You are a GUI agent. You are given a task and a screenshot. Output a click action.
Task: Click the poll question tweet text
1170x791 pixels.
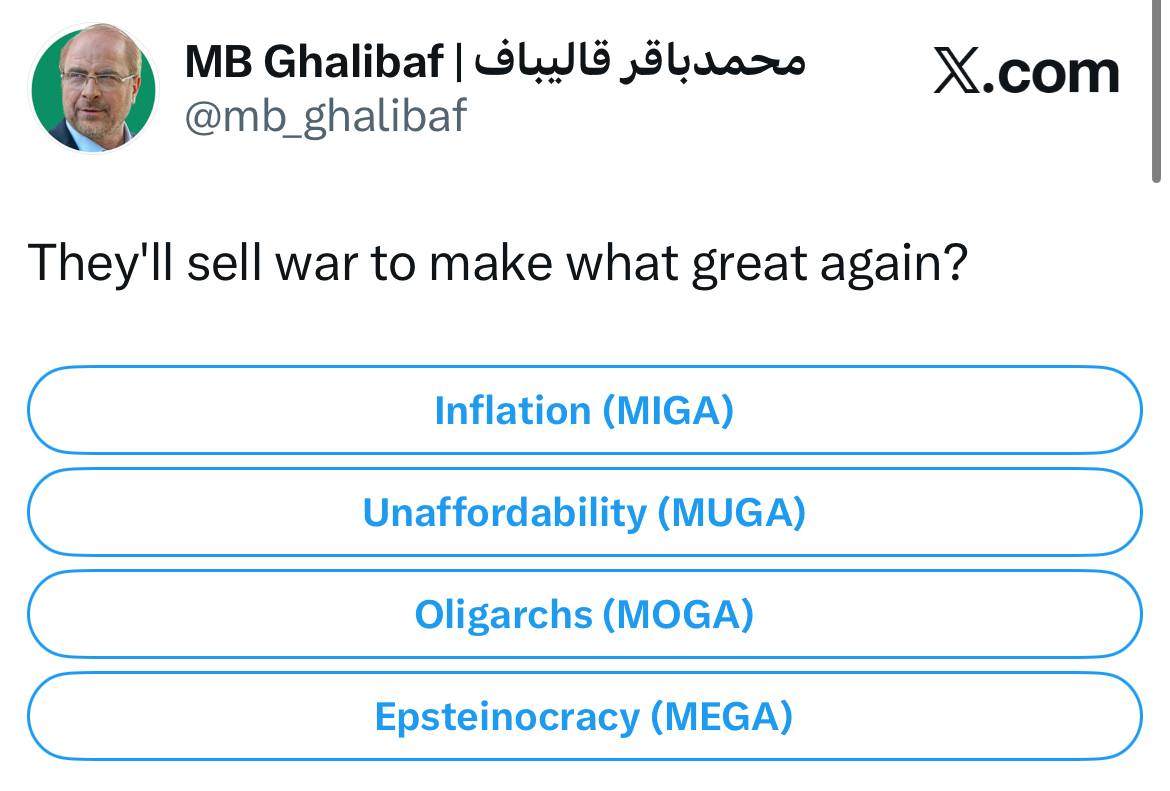(498, 263)
